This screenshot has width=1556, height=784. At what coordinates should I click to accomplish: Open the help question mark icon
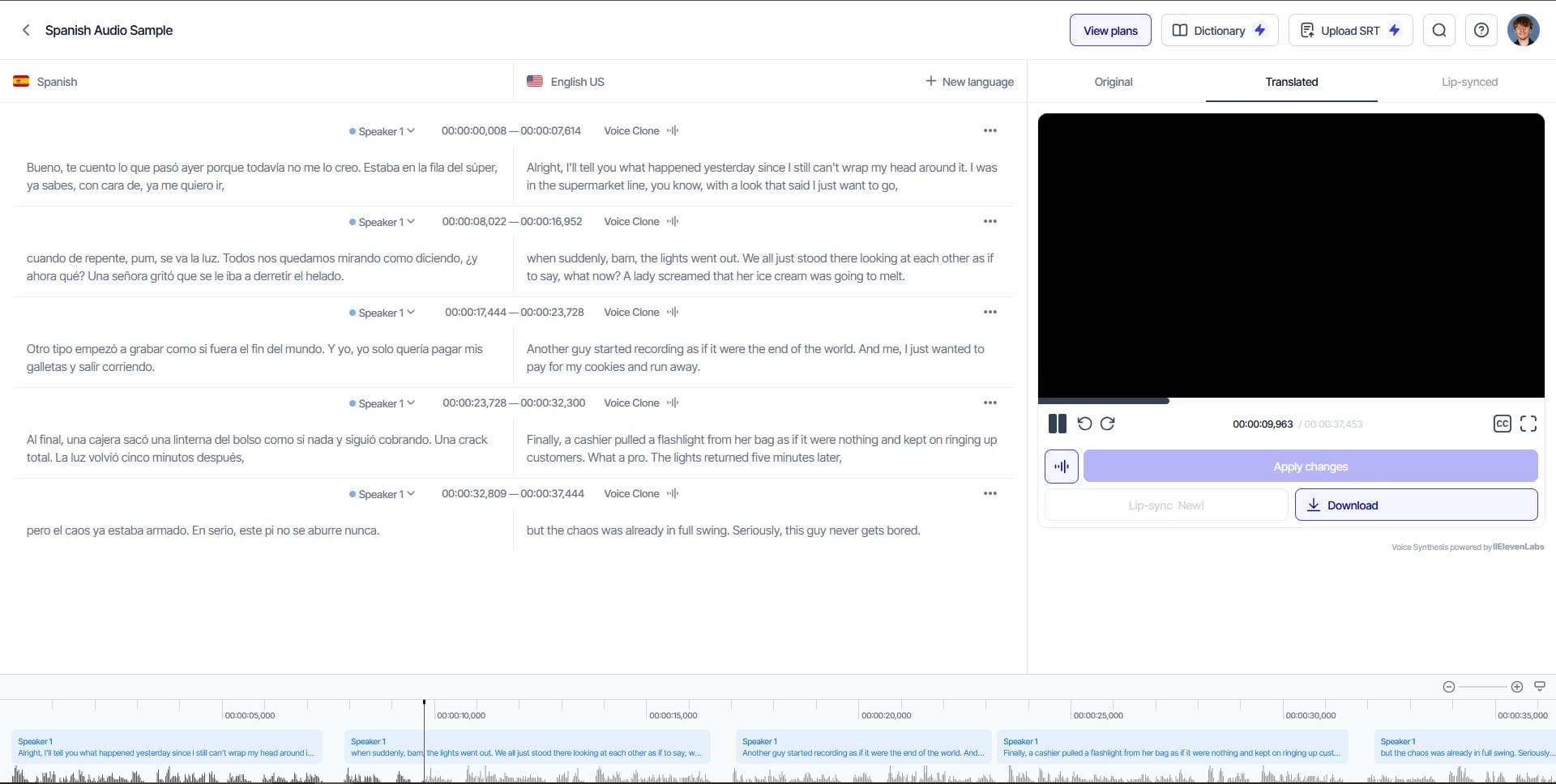pos(1481,30)
